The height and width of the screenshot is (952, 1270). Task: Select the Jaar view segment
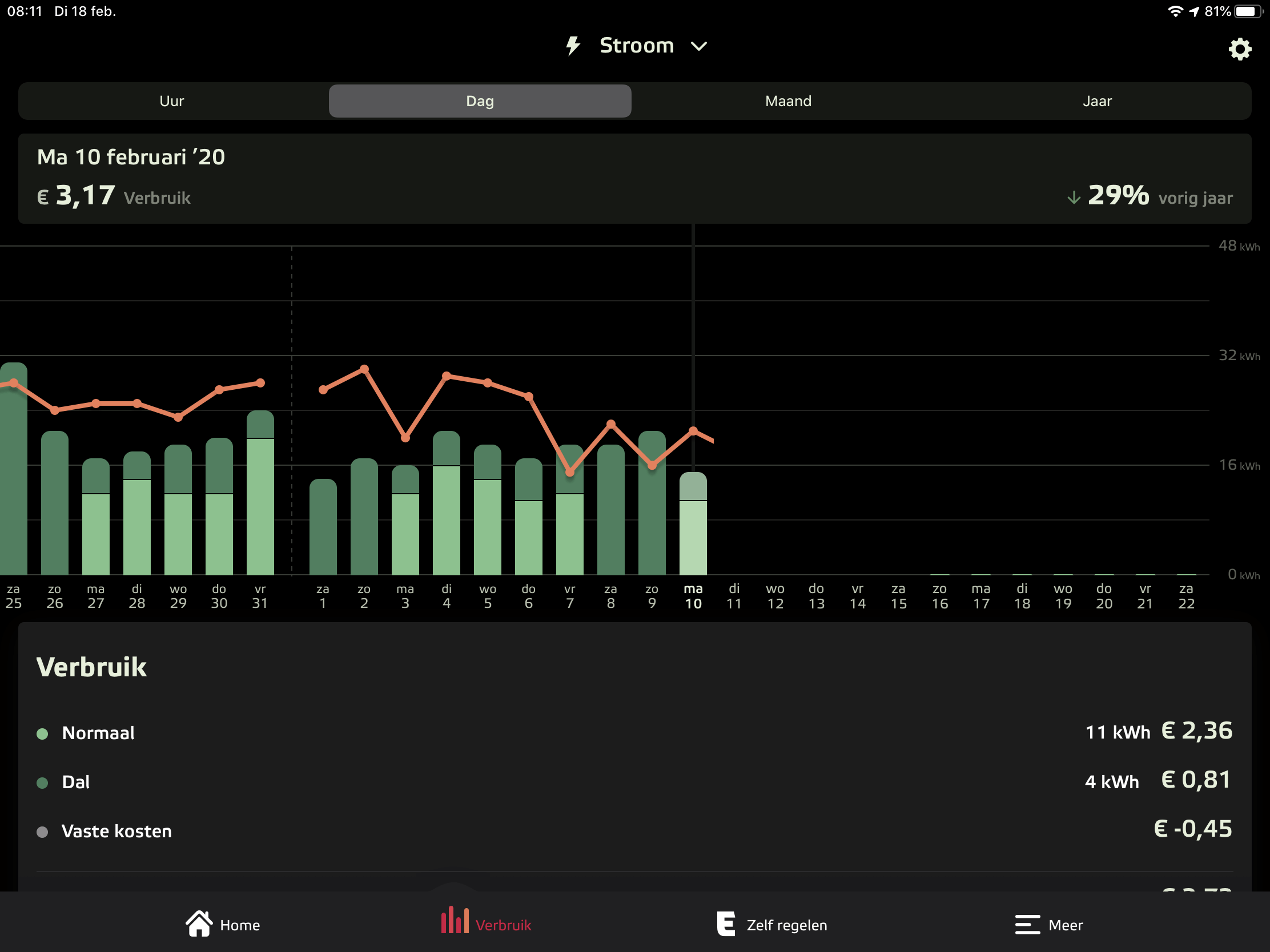[x=1096, y=101]
